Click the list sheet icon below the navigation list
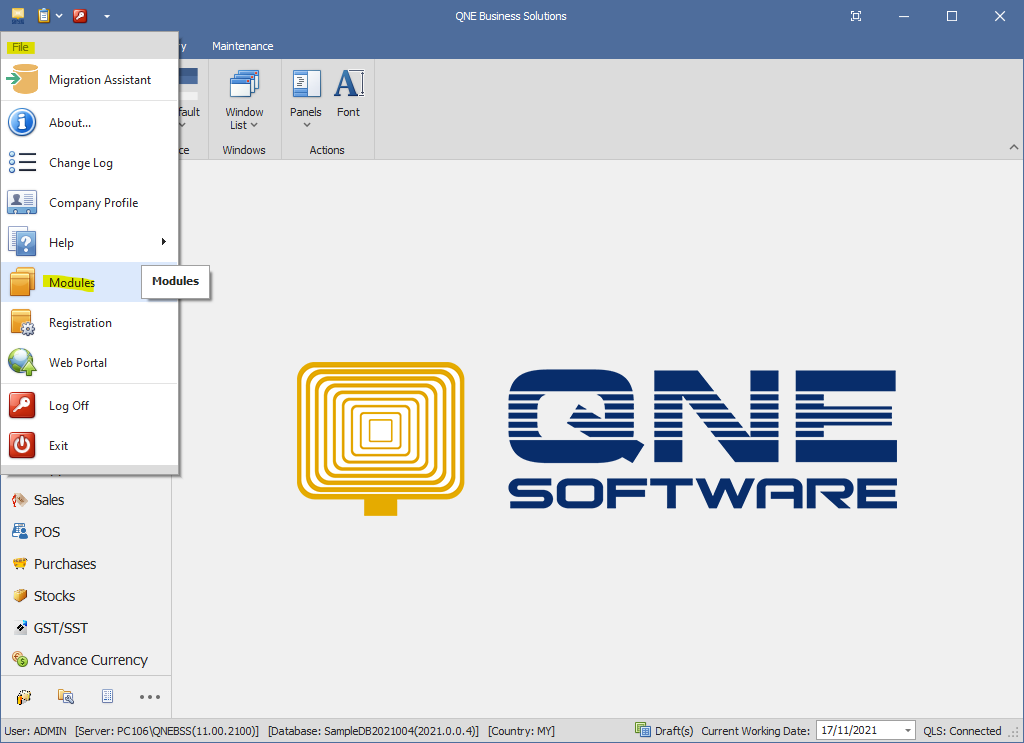Viewport: 1024px width, 743px height. tap(108, 697)
